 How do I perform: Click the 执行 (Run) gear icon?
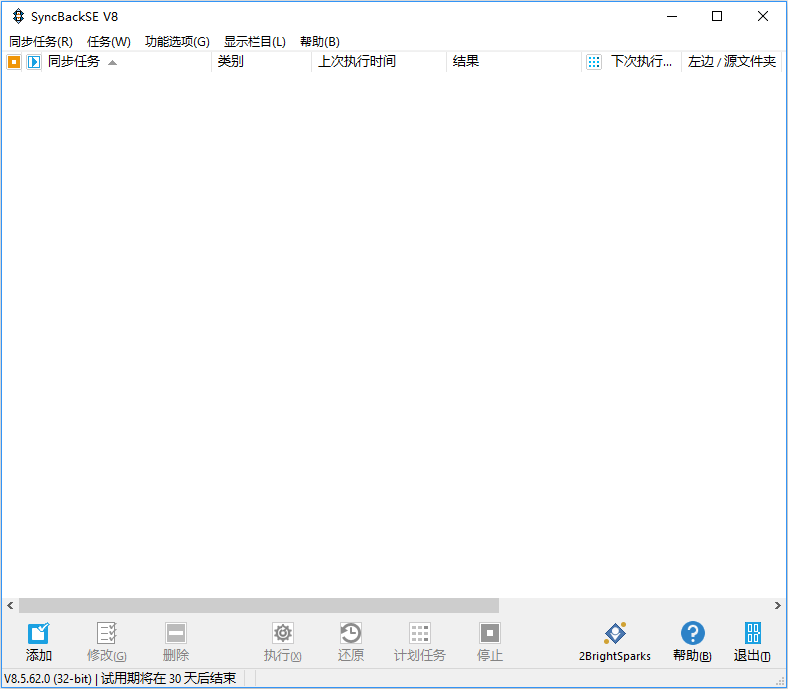(282, 633)
